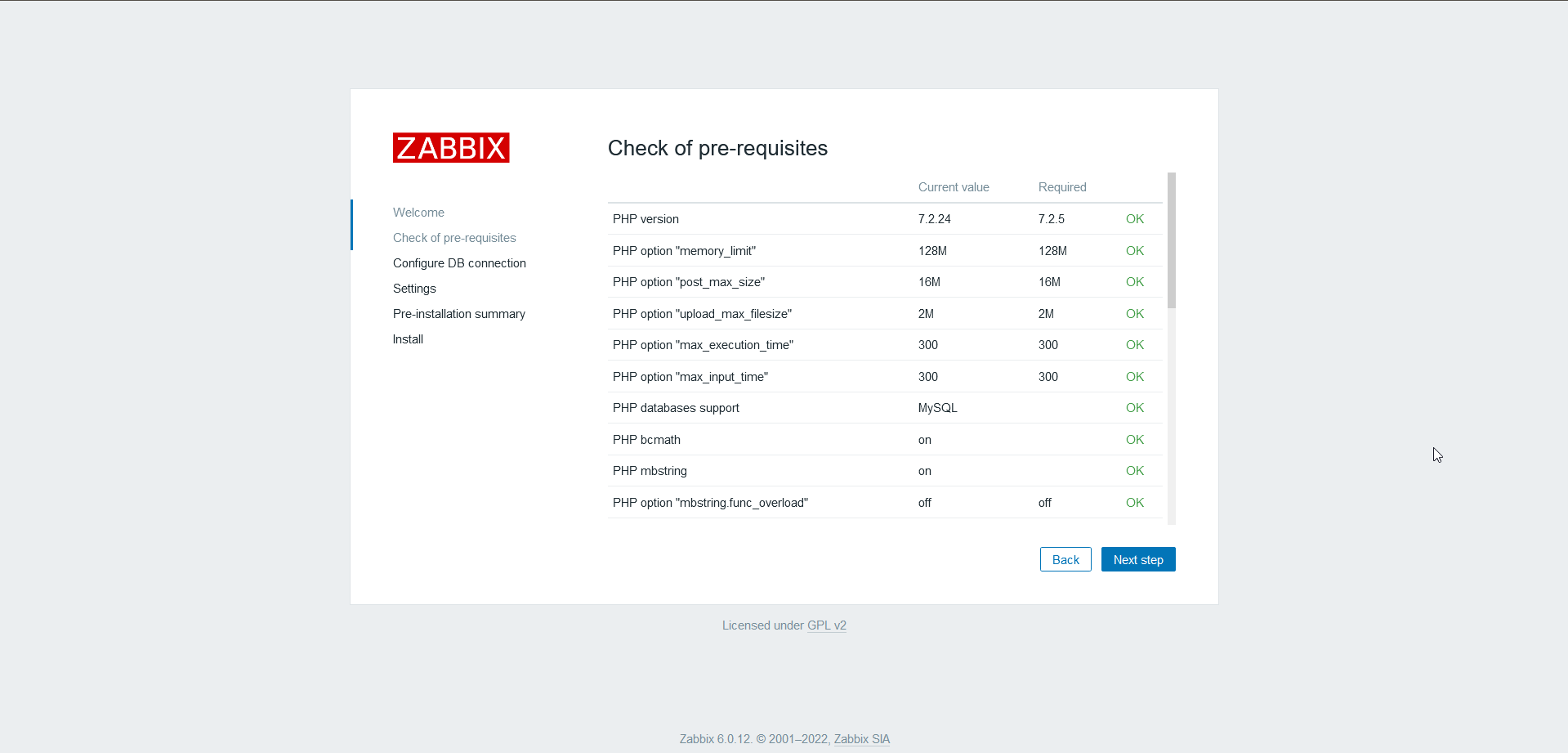Viewport: 1568px width, 753px height.
Task: Click the Check of pre-requisites heading
Action: click(717, 148)
